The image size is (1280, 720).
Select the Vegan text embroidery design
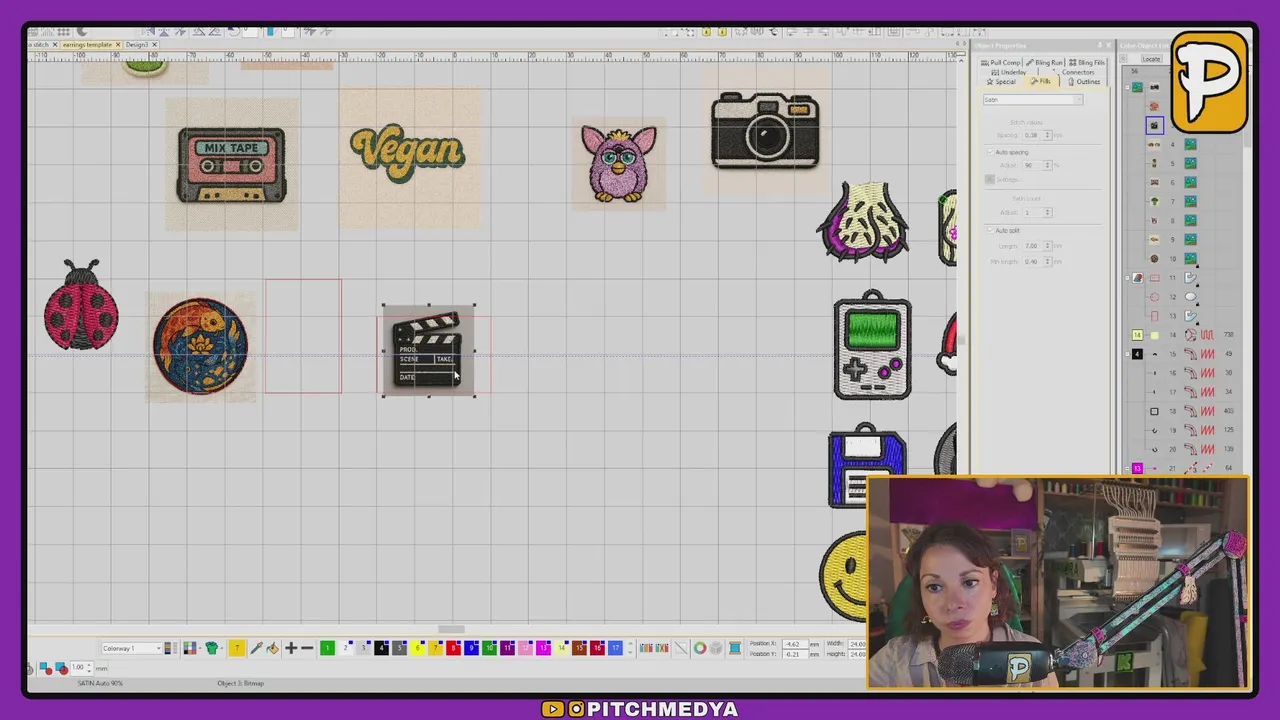[407, 155]
